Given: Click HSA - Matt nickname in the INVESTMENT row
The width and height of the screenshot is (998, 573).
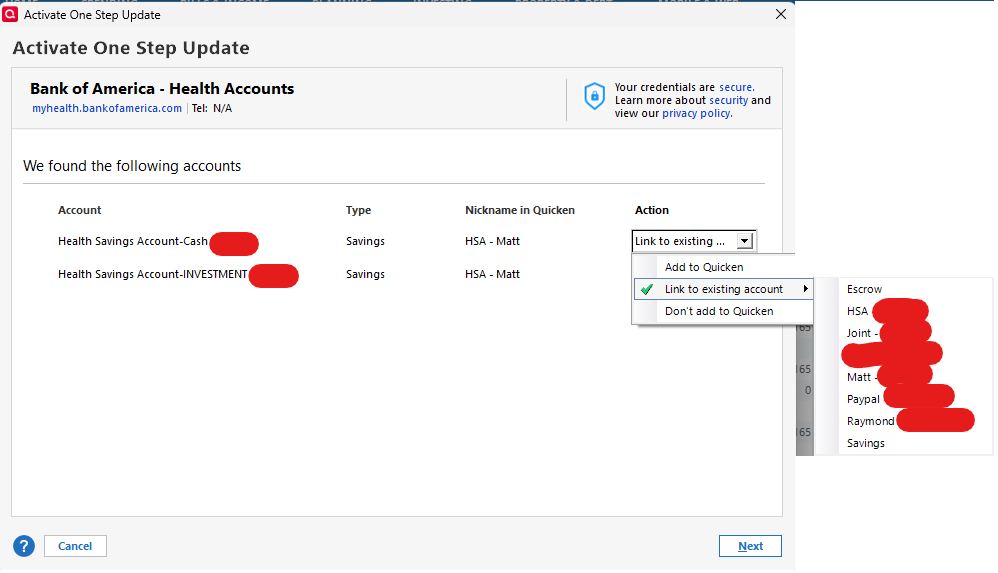Looking at the screenshot, I should click(493, 274).
